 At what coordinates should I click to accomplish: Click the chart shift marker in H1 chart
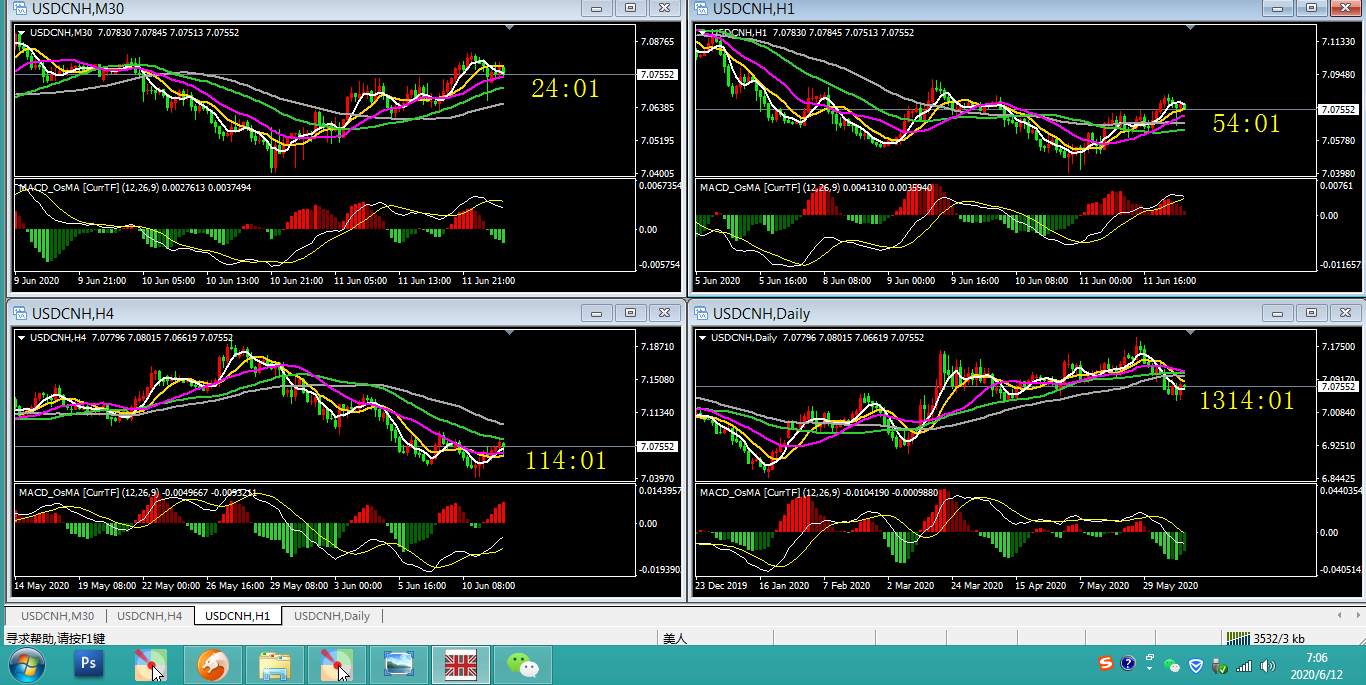click(x=1189, y=27)
